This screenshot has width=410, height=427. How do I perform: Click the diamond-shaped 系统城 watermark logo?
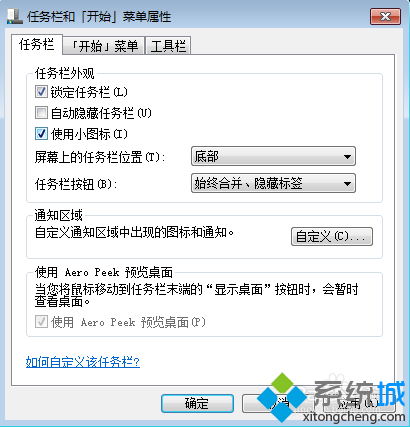click(x=282, y=397)
